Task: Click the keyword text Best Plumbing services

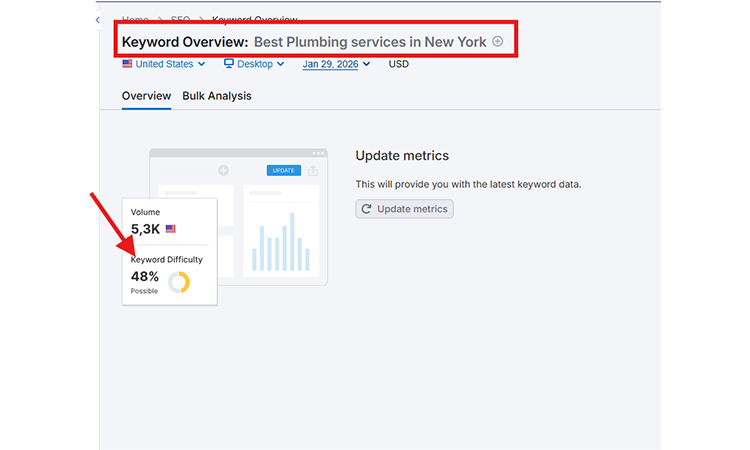Action: click(369, 42)
